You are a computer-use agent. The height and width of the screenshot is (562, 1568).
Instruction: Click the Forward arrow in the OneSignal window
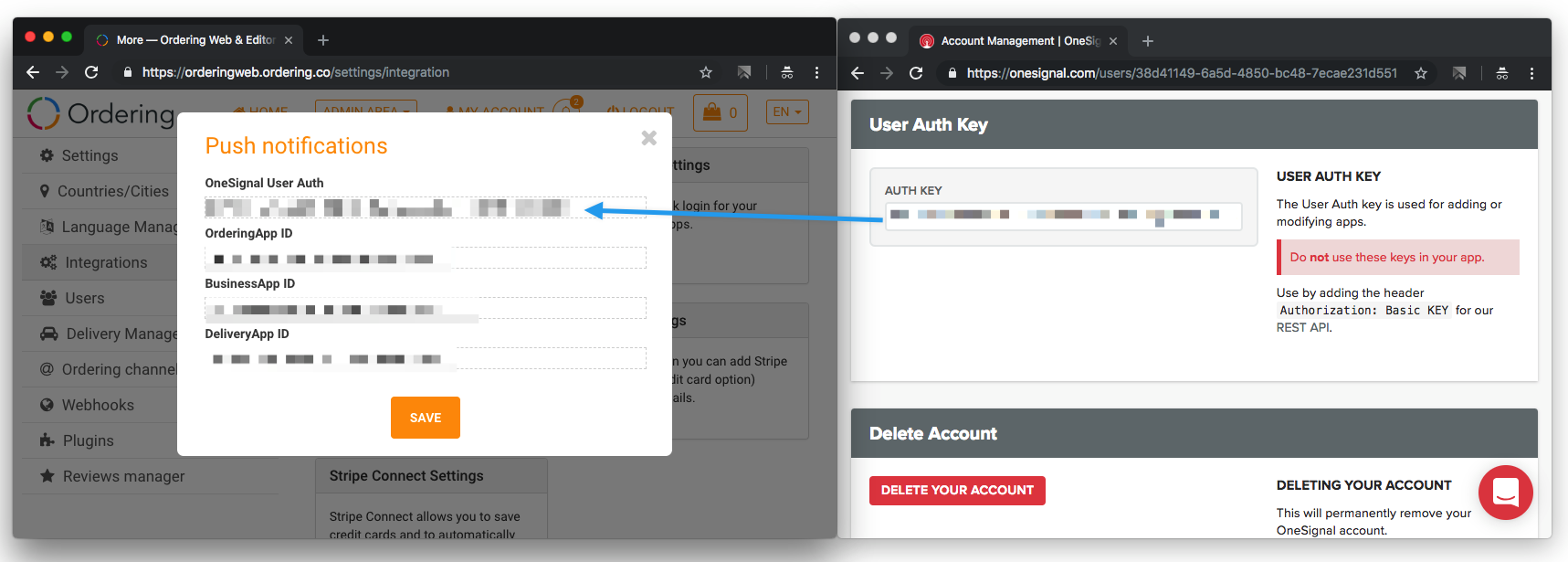pos(887,73)
